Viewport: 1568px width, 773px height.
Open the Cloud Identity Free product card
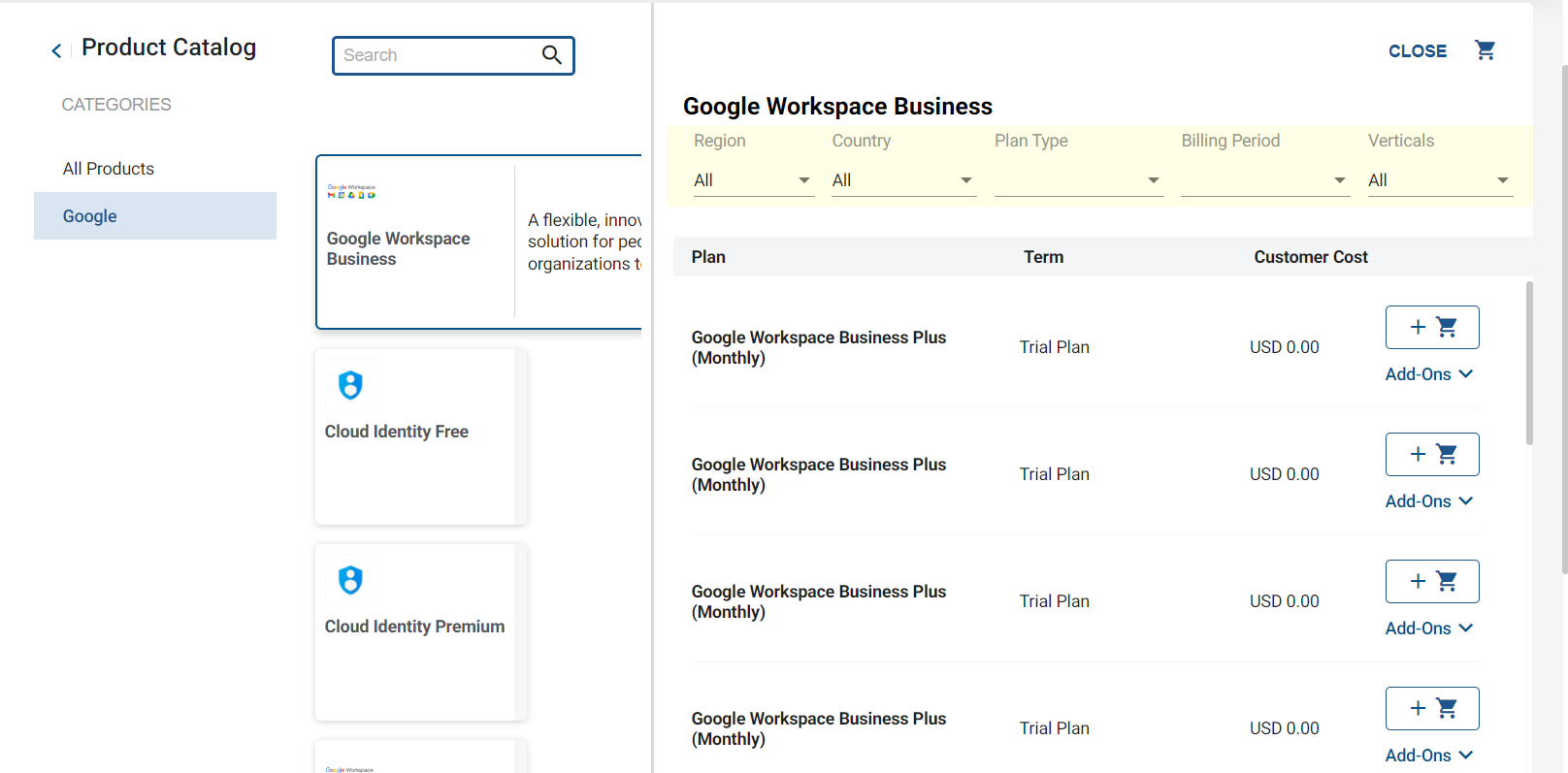(421, 437)
